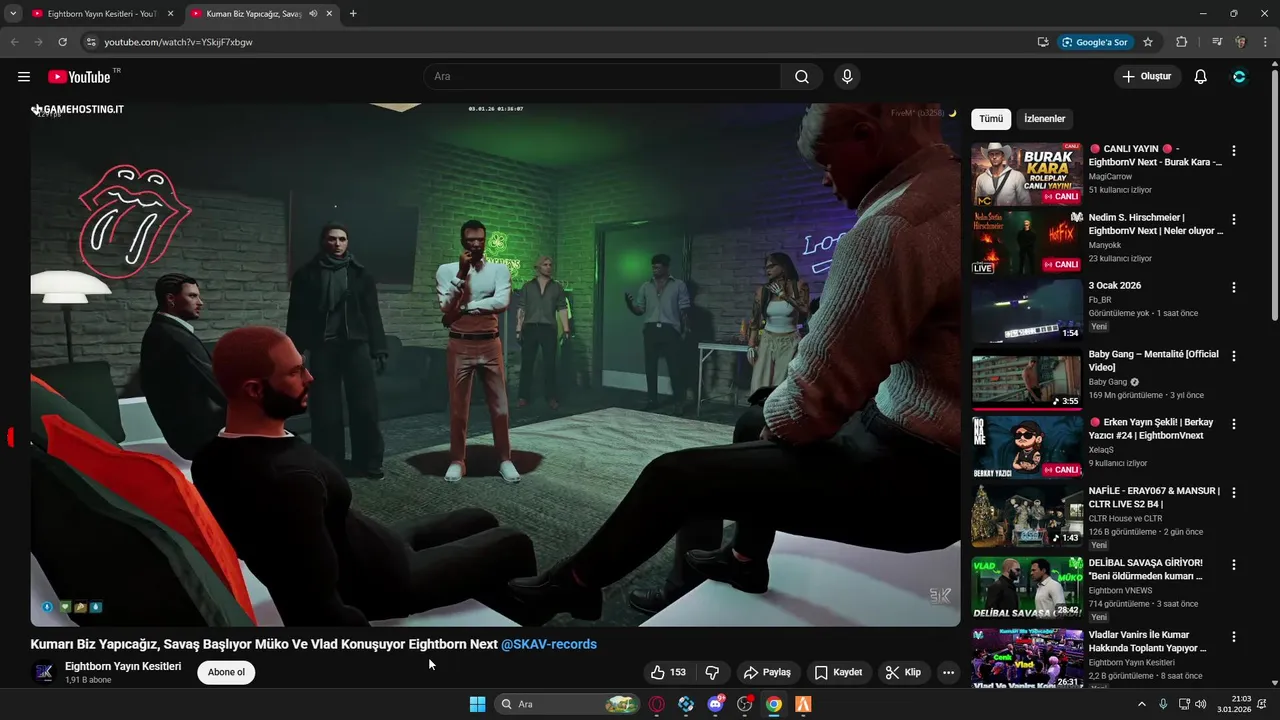1280x720 pixels.
Task: Open a new browser tab
Action: 353,14
